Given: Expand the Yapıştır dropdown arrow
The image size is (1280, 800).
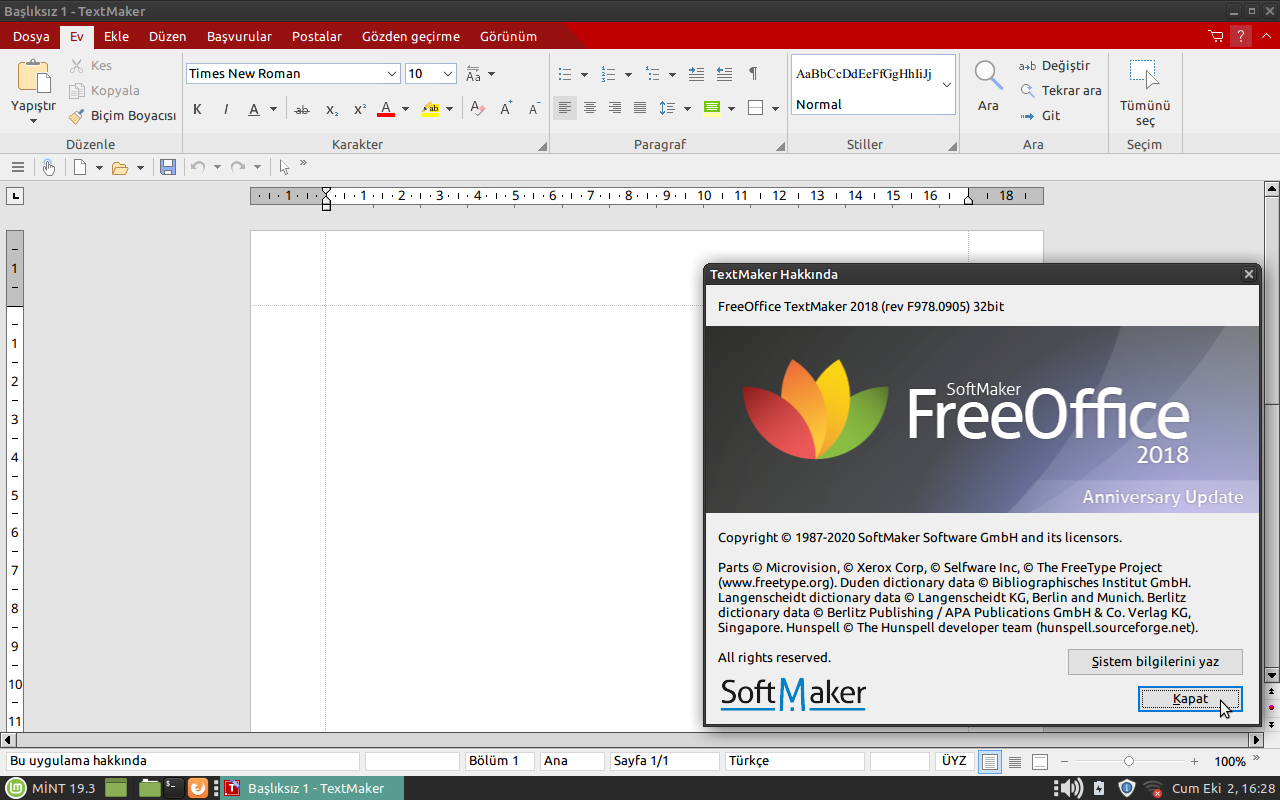Looking at the screenshot, I should [33, 121].
